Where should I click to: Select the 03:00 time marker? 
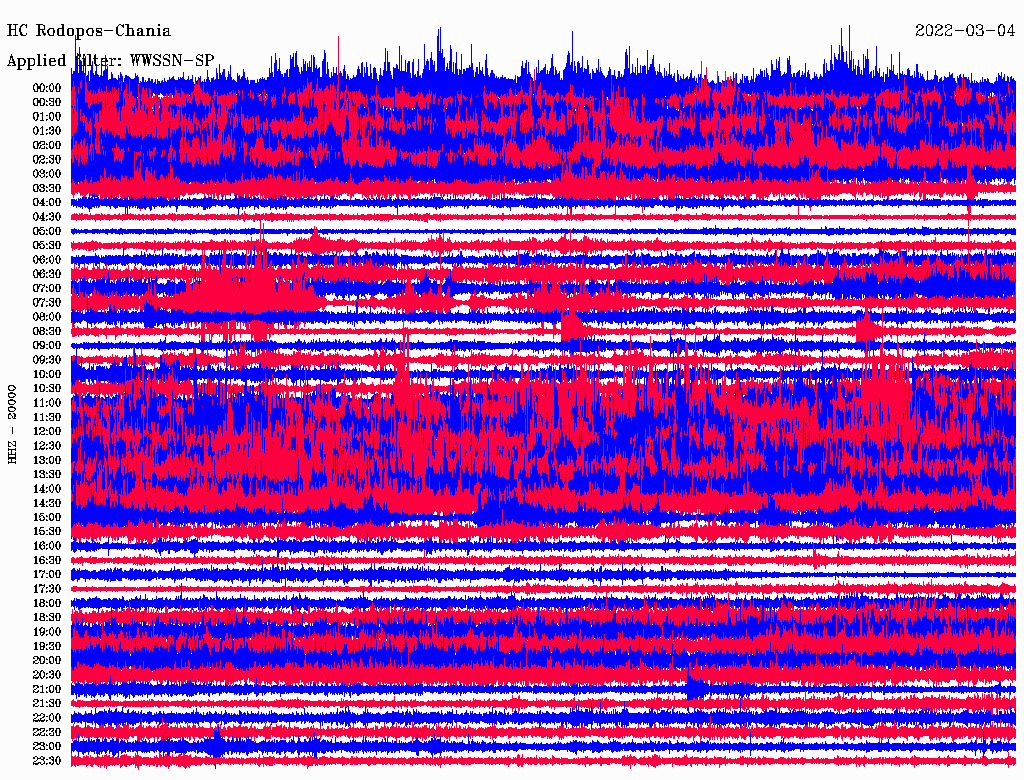click(x=47, y=174)
